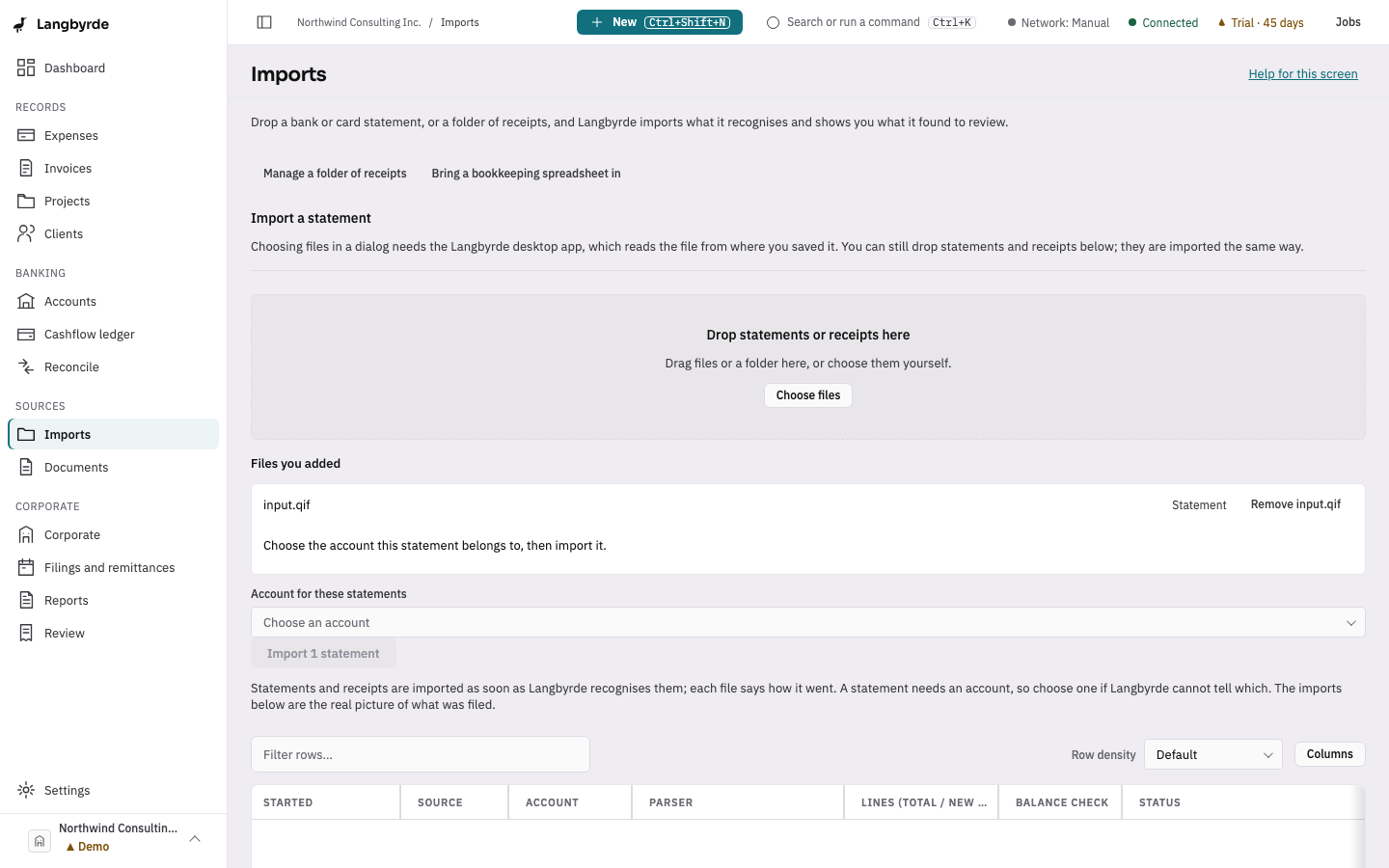Click the Trial · 45 days badge
Screen dimensions: 1389x868
(1261, 23)
